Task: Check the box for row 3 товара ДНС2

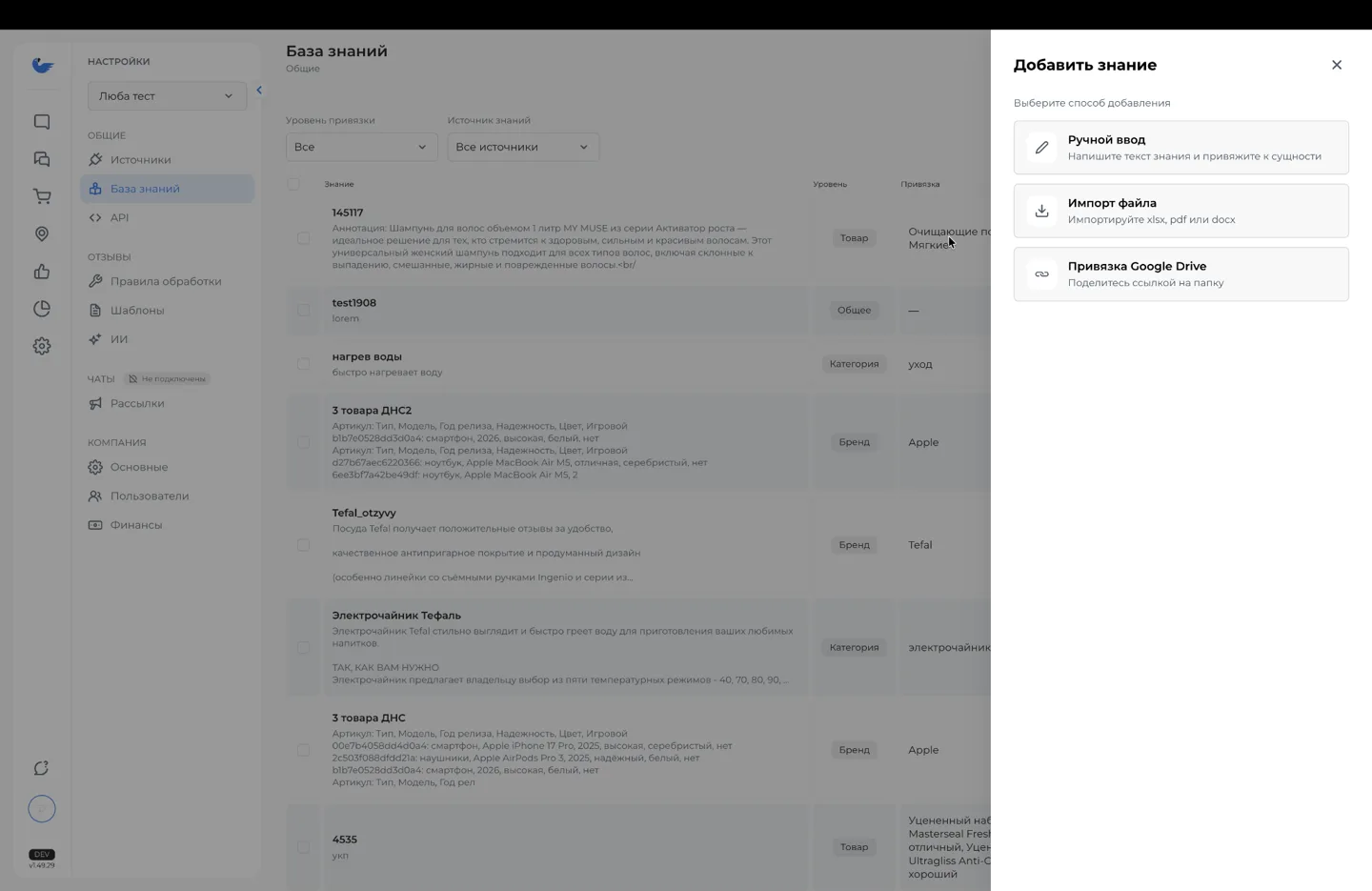Action: coord(303,442)
